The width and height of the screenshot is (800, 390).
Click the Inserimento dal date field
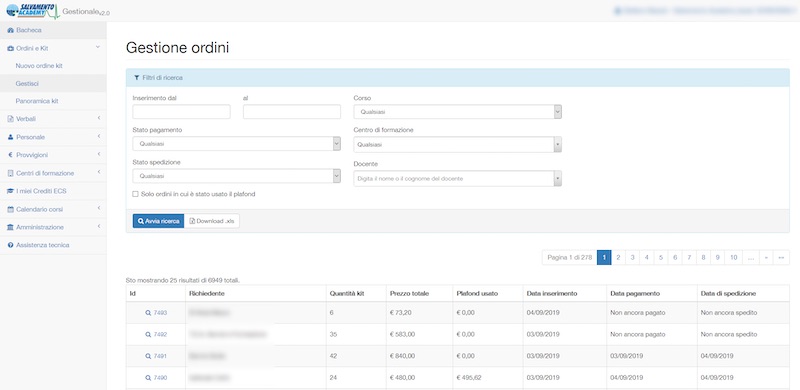click(x=182, y=112)
